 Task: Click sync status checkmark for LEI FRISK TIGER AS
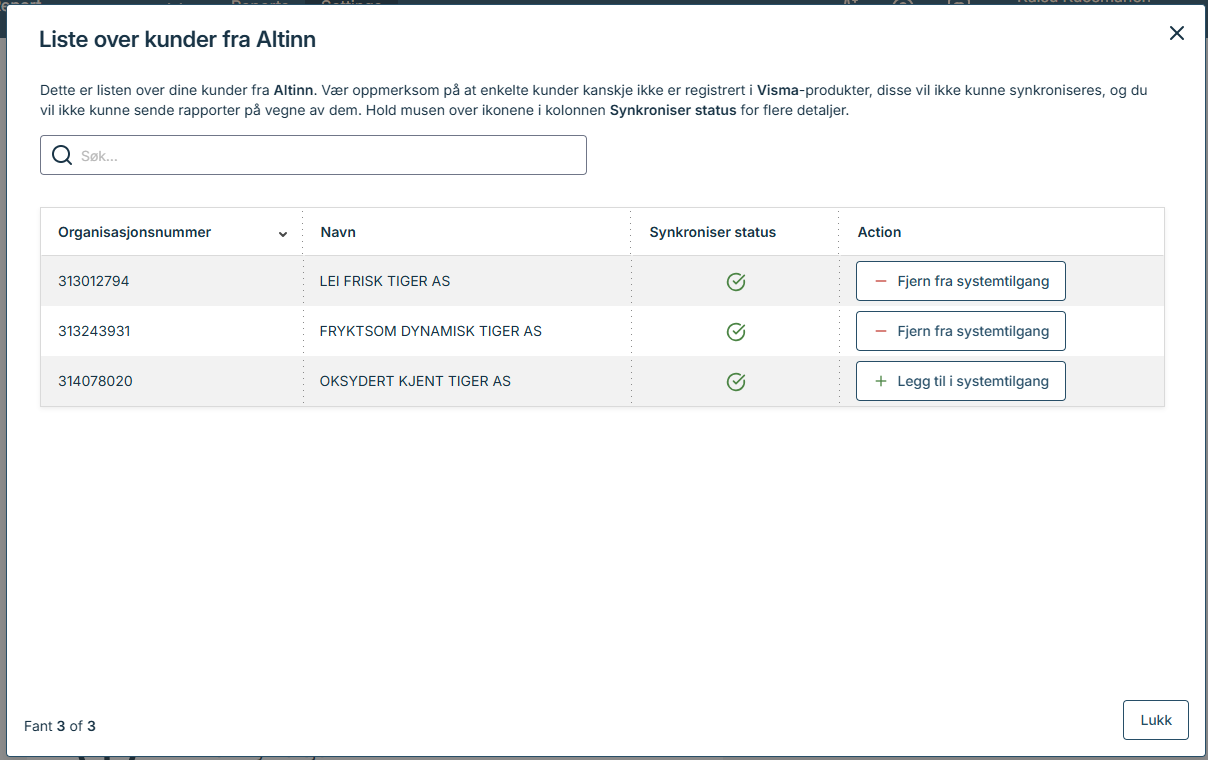click(x=736, y=282)
